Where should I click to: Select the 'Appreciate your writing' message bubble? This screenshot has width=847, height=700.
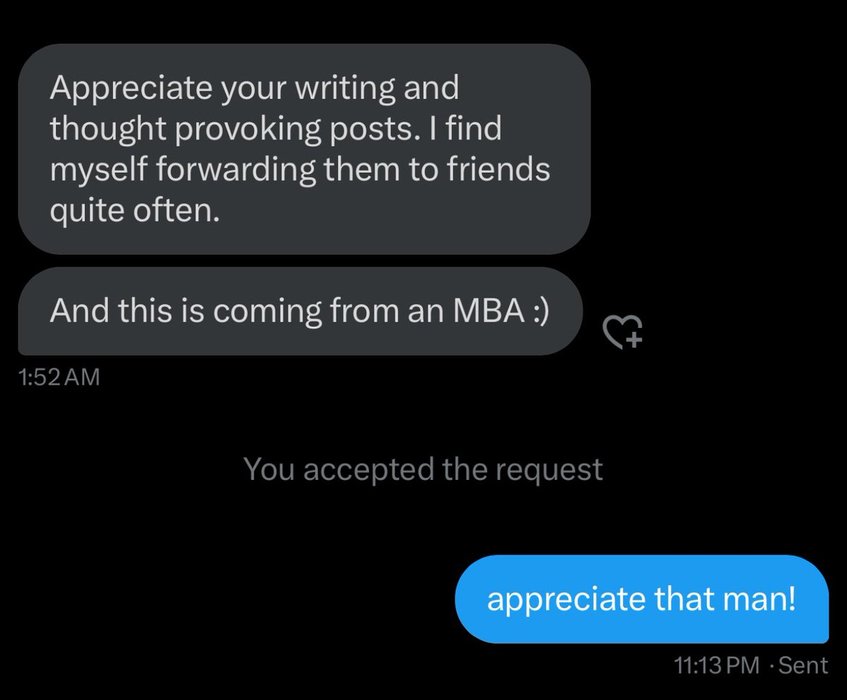click(304, 149)
